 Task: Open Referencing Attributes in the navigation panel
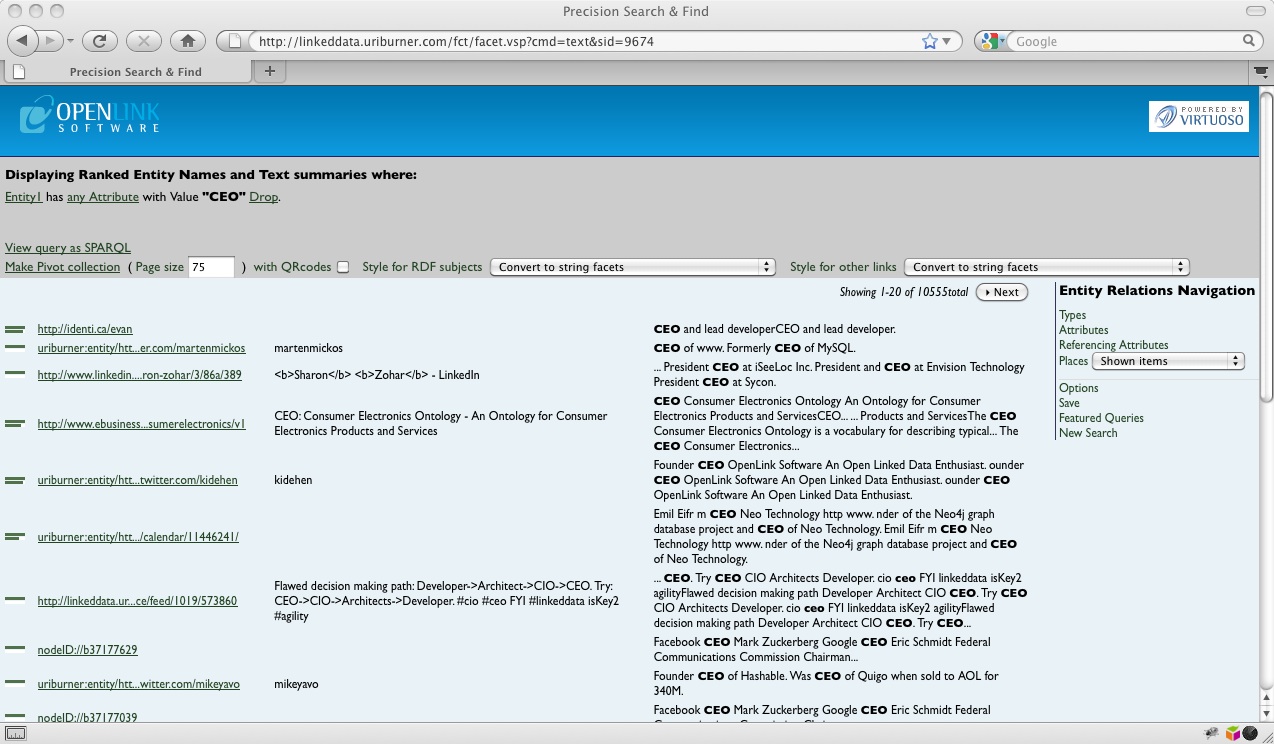tap(1113, 345)
